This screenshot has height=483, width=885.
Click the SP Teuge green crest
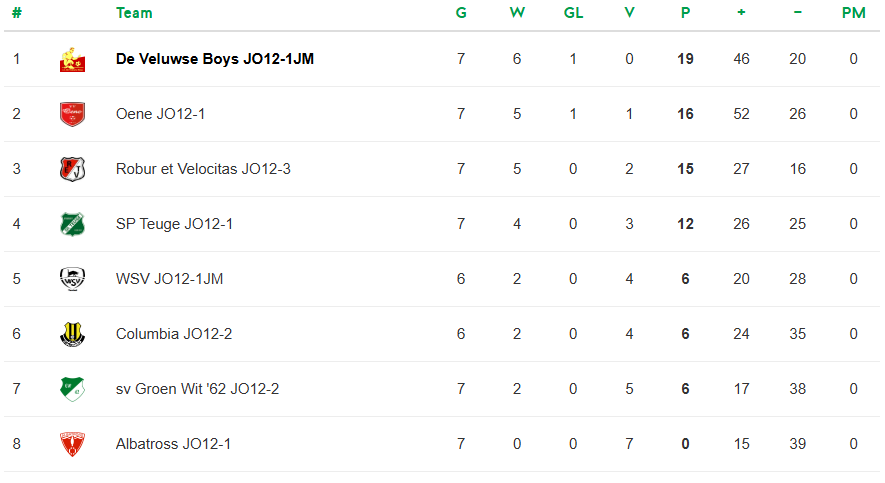72,224
